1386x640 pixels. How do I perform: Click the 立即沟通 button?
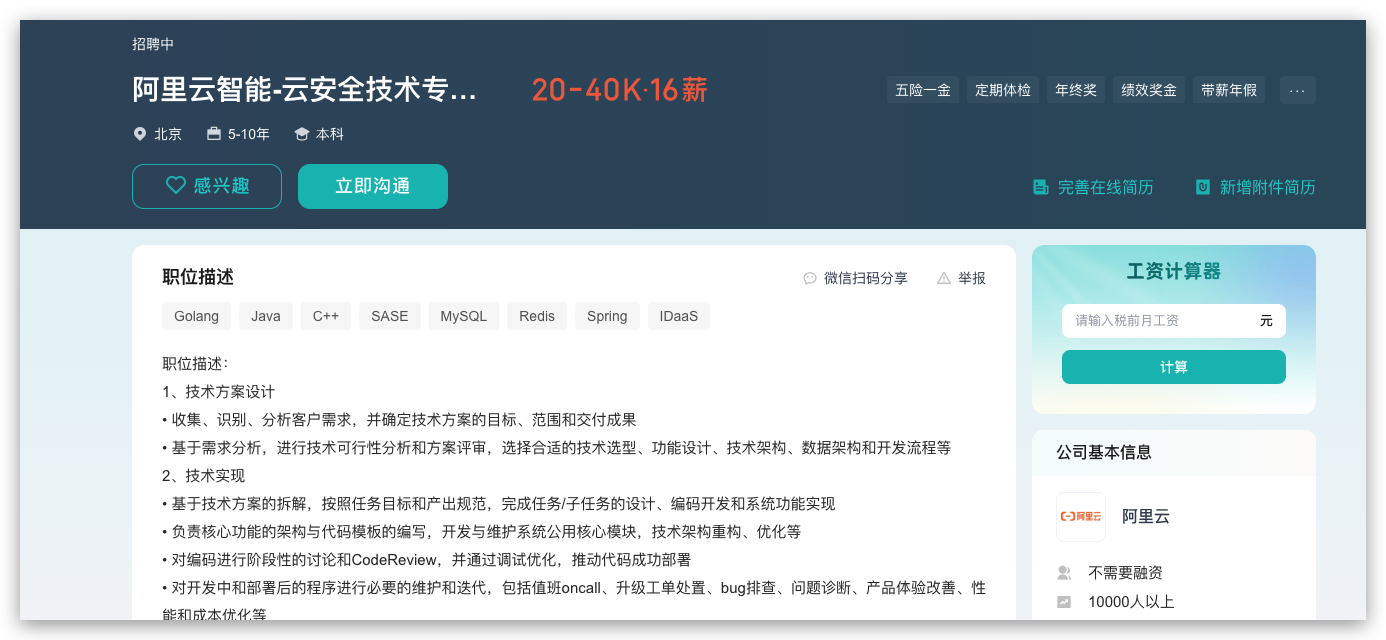373,186
